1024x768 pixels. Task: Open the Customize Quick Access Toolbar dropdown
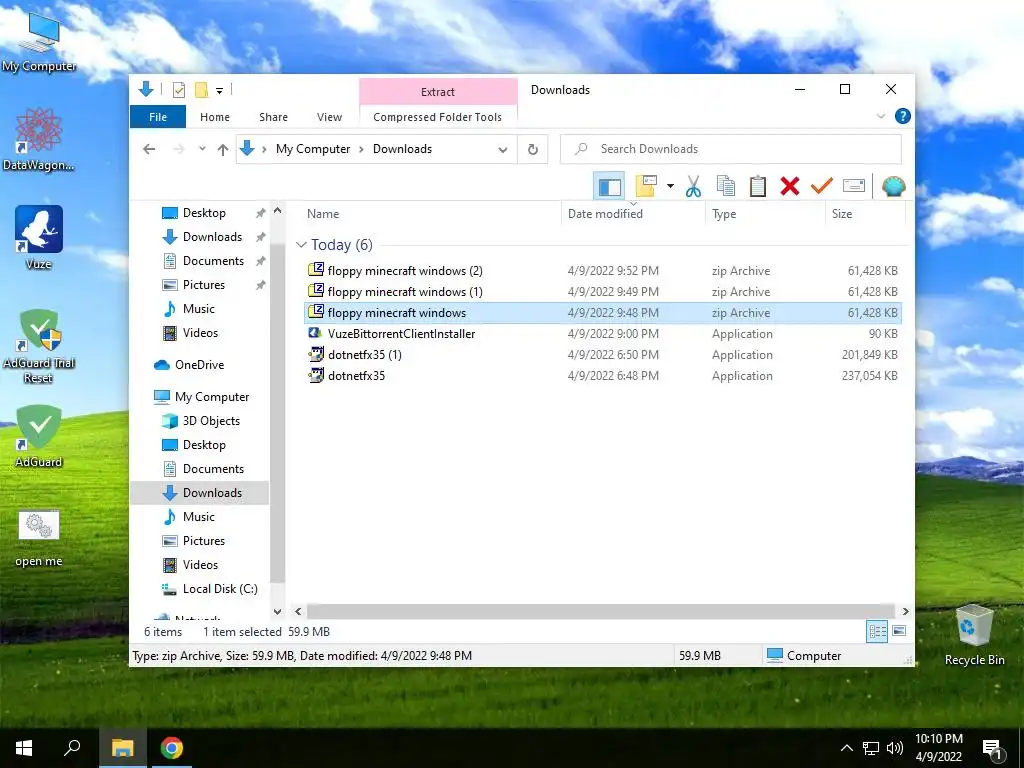(219, 91)
